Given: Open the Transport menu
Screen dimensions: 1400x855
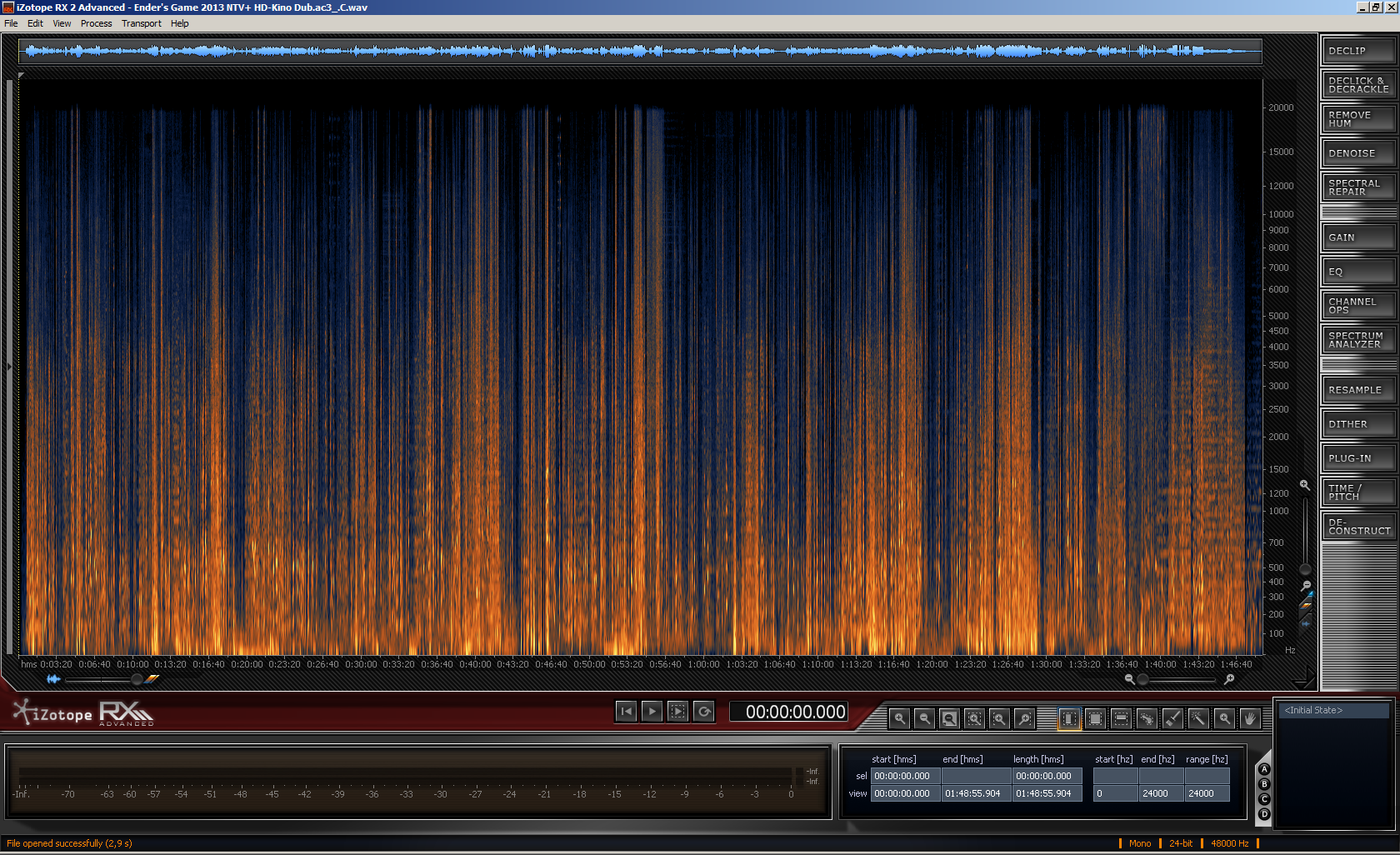Looking at the screenshot, I should pyautogui.click(x=141, y=23).
